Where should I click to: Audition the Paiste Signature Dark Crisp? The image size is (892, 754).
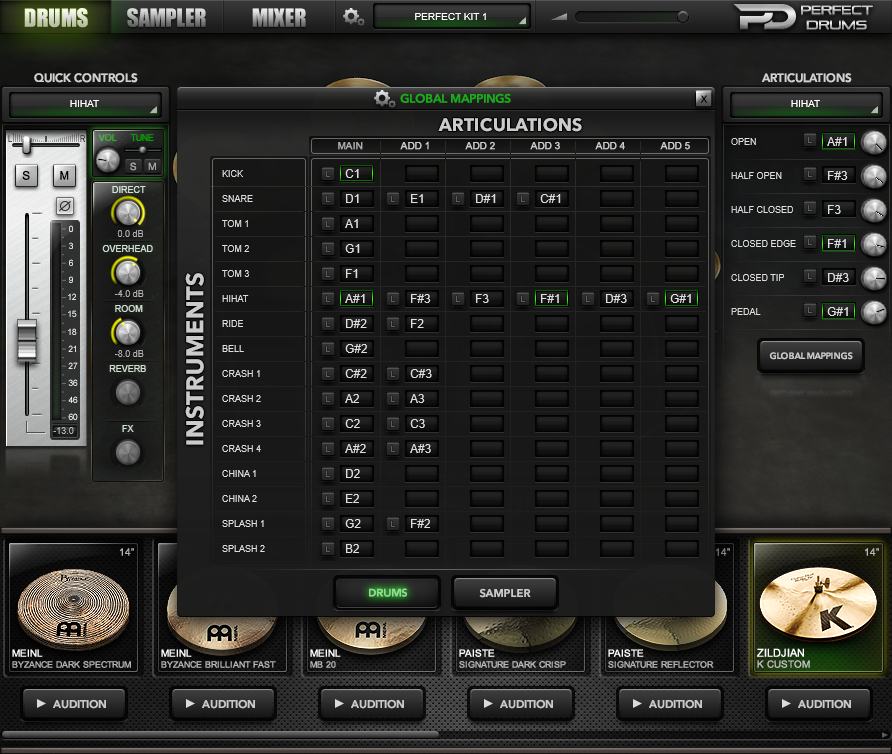point(521,704)
